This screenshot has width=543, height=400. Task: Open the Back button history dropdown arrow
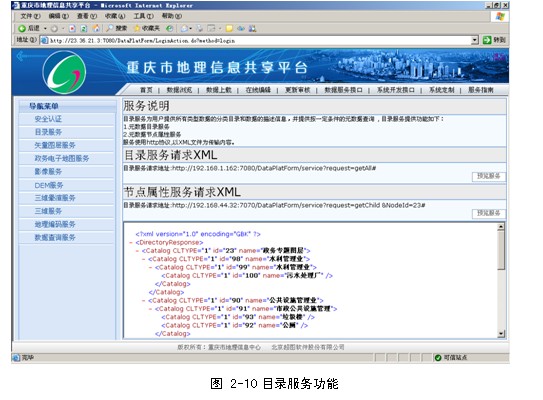tap(45, 29)
